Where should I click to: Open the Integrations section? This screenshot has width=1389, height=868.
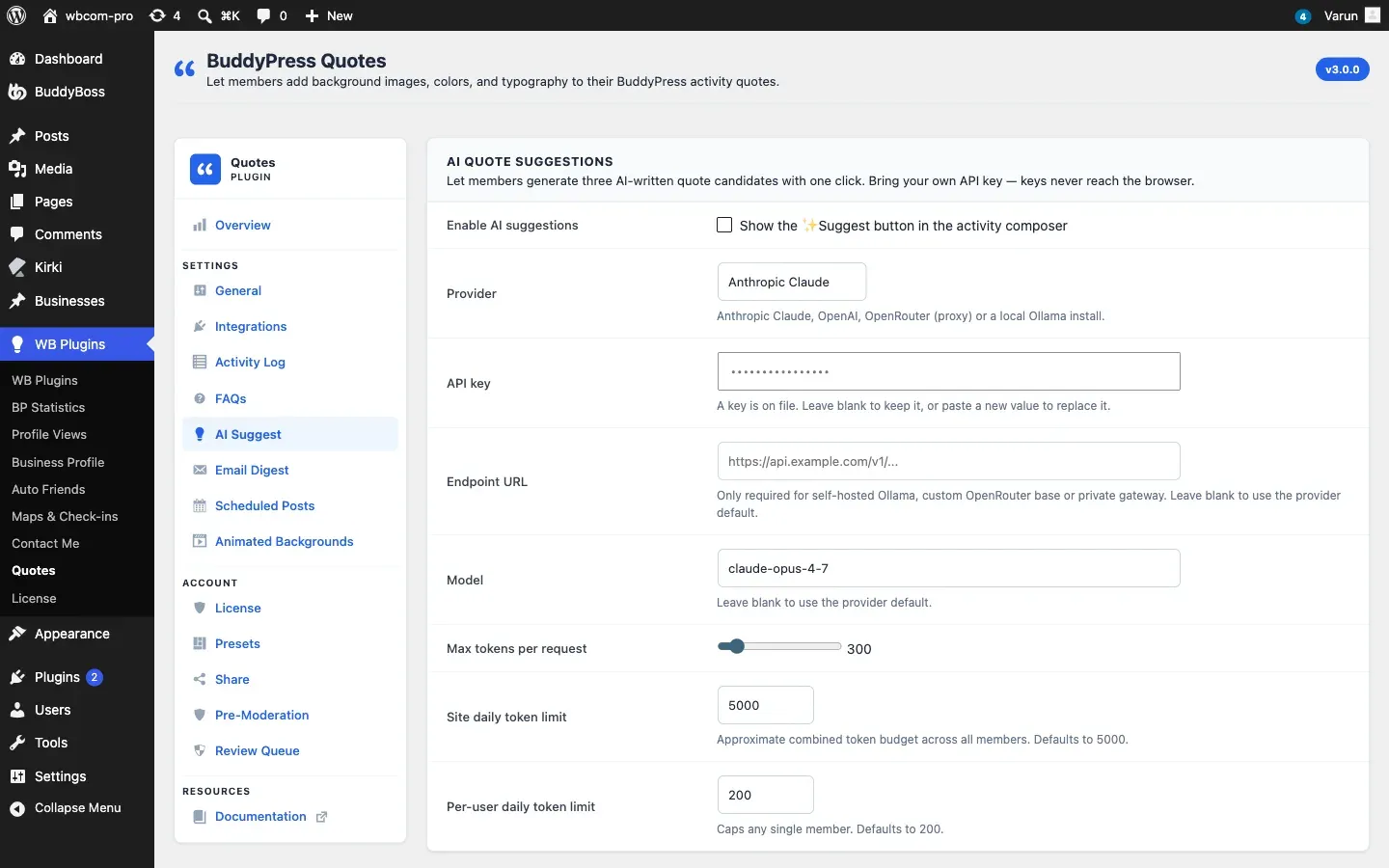(290, 326)
